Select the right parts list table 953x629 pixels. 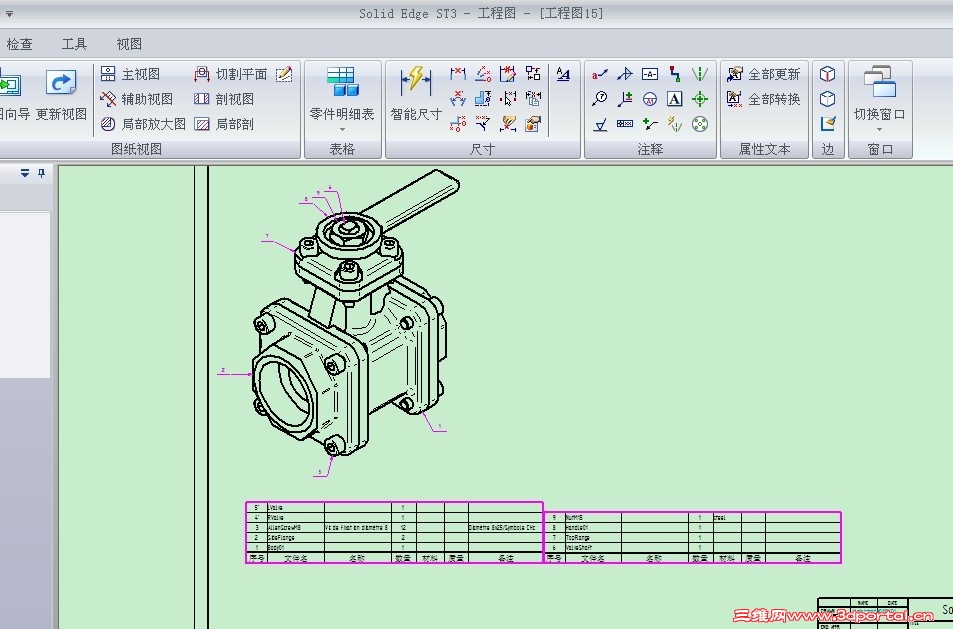tap(692, 537)
